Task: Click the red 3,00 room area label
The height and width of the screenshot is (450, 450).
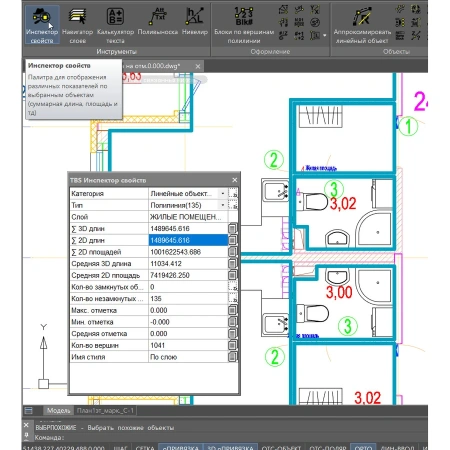Action: click(339, 292)
